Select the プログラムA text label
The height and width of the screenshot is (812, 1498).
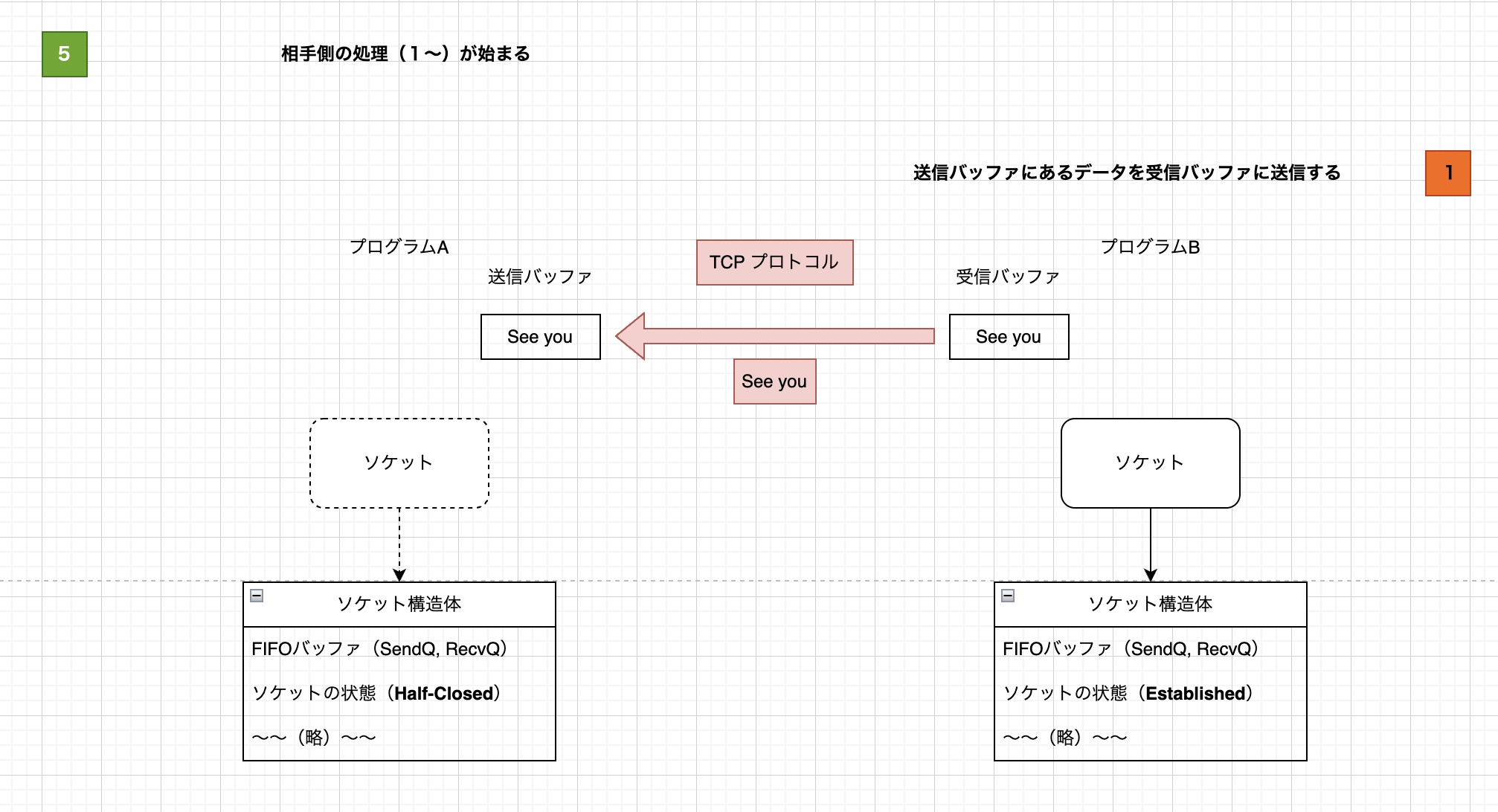[399, 247]
